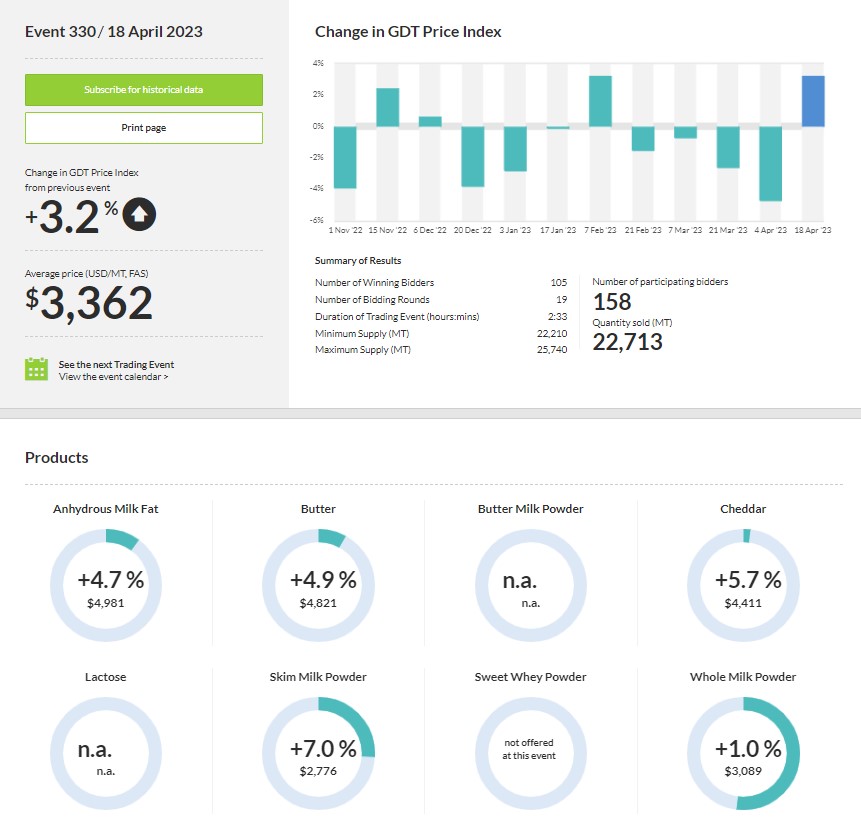This screenshot has height=832, width=861.
Task: Click the Skim Milk Powder product title
Action: [x=318, y=677]
